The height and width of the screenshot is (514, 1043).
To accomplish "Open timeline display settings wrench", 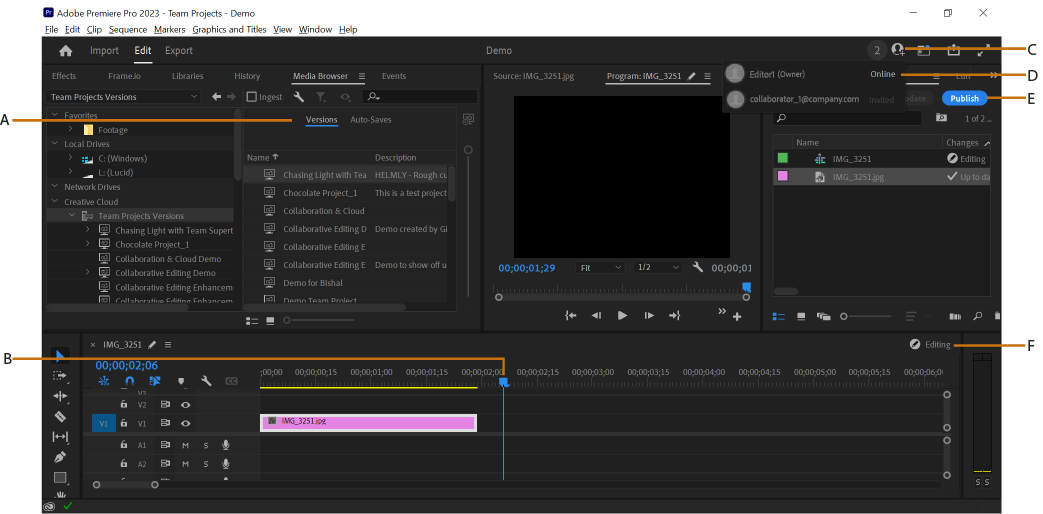I will [x=206, y=381].
